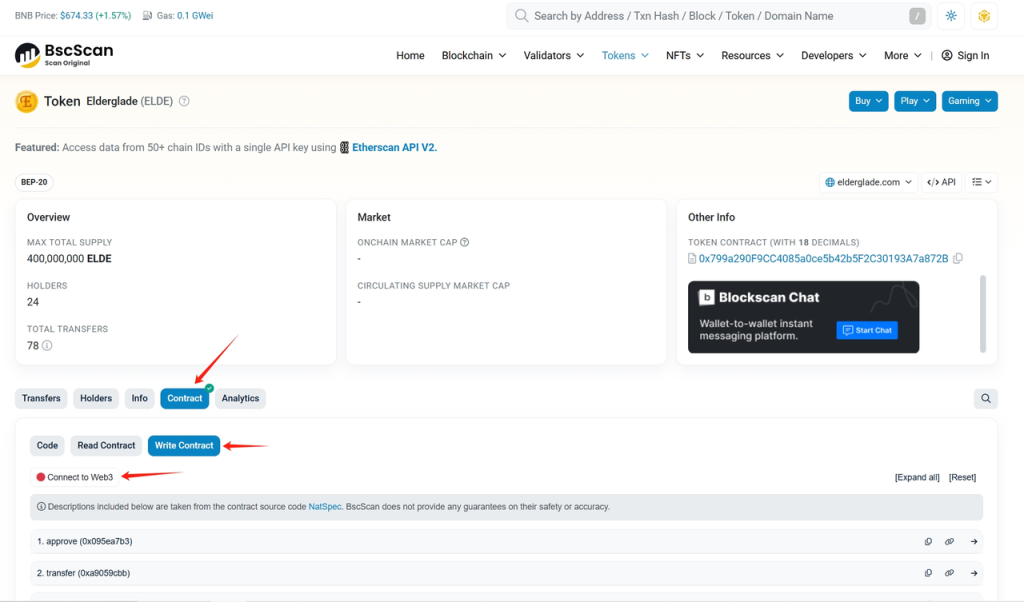
Task: Expand the elderglade.com website dropdown
Action: pyautogui.click(x=868, y=182)
